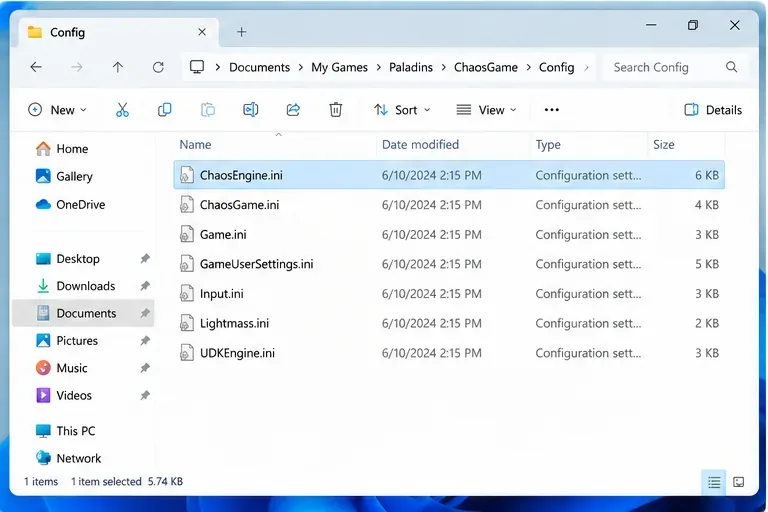Screen dimensions: 768x512
Task: Open OneDrive in the sidebar
Action: point(70,204)
